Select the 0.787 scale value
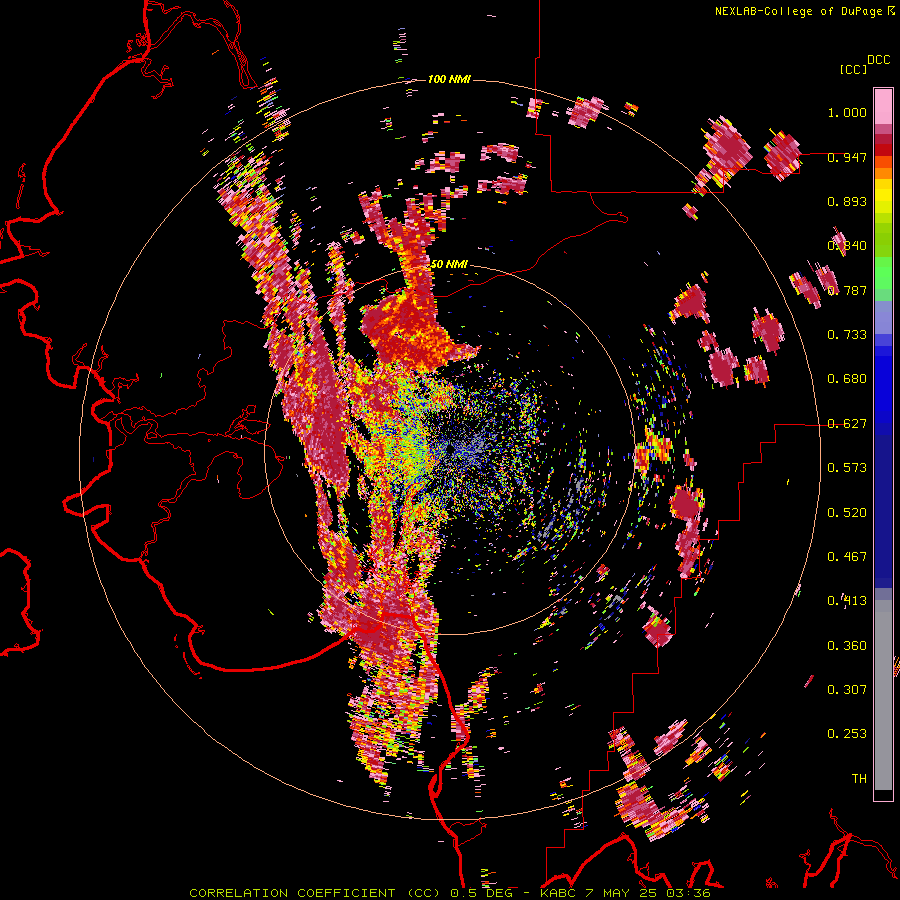 point(847,290)
